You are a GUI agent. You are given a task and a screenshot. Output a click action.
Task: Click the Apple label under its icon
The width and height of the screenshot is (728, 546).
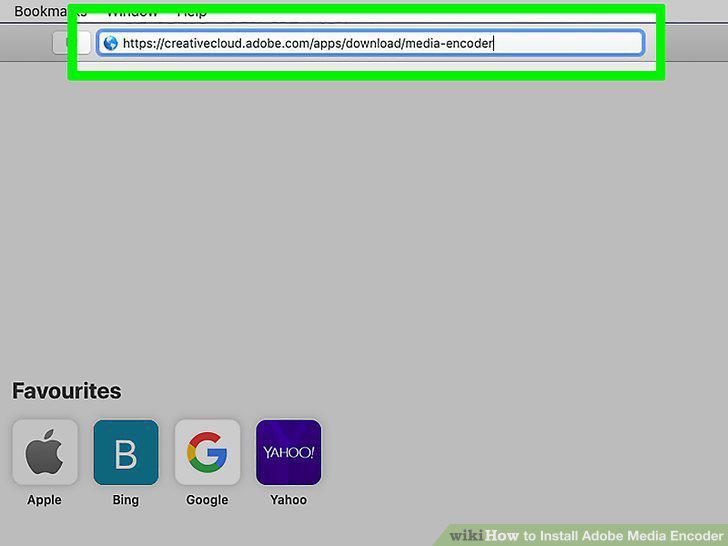(x=44, y=500)
